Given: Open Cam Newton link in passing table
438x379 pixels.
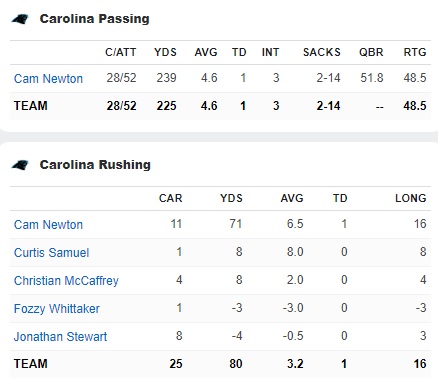Looking at the screenshot, I should pos(48,79).
